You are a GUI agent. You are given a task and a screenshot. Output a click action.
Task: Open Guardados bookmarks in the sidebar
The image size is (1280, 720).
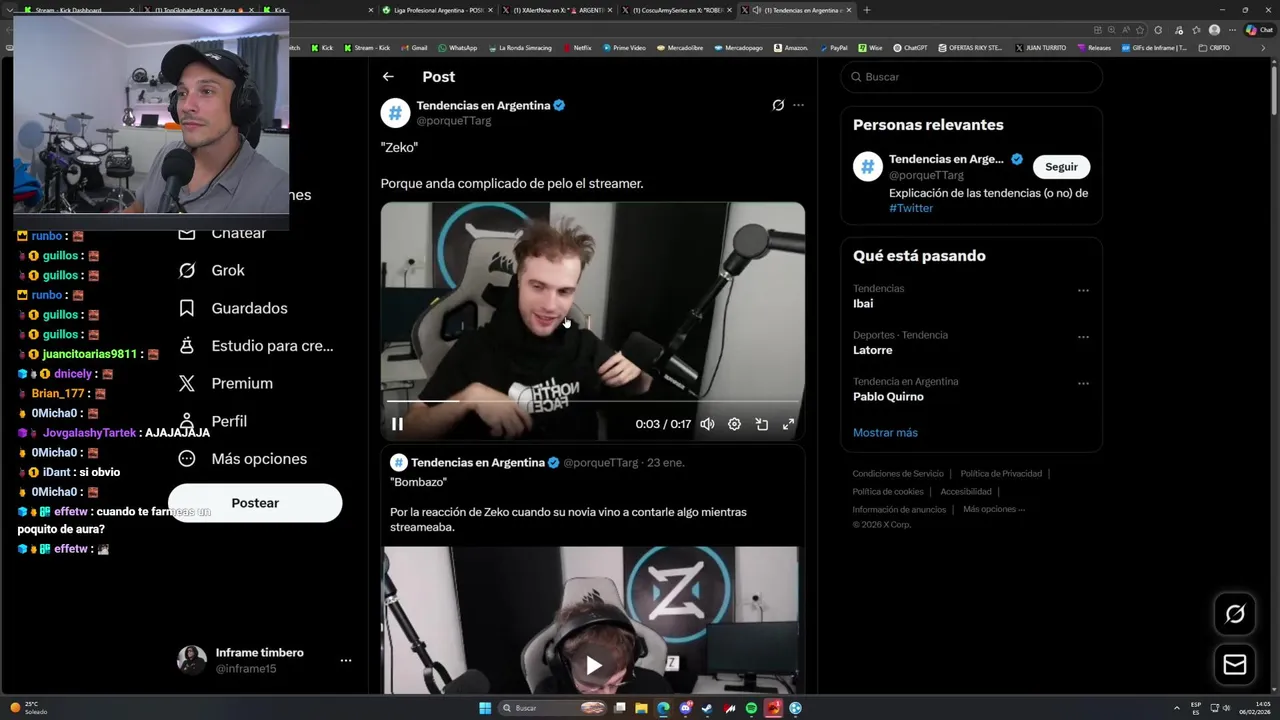[x=233, y=309]
